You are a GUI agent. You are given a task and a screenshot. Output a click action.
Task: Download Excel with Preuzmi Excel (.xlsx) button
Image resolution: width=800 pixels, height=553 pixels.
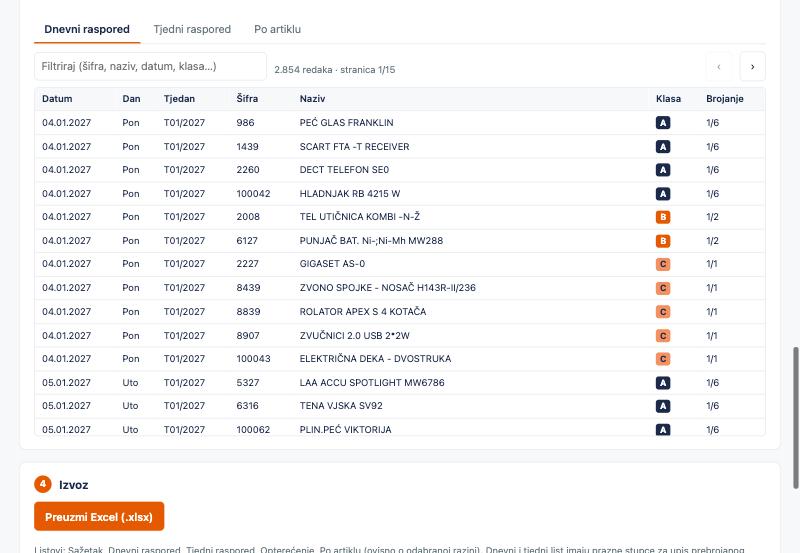click(x=99, y=516)
